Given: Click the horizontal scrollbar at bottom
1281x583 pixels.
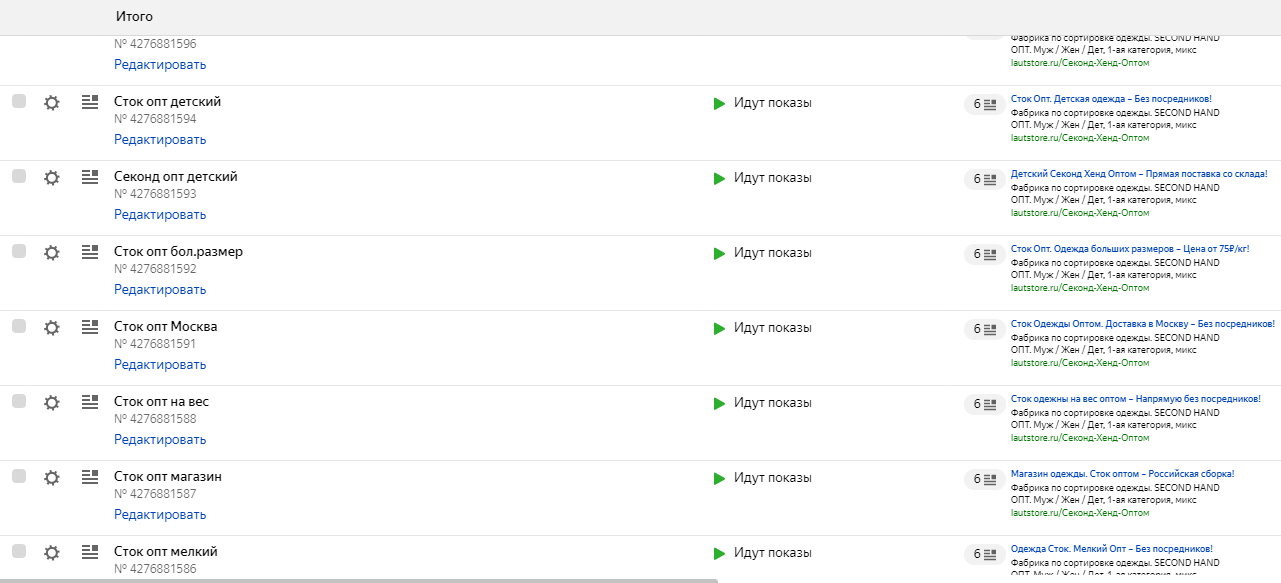Looking at the screenshot, I should (360, 579).
